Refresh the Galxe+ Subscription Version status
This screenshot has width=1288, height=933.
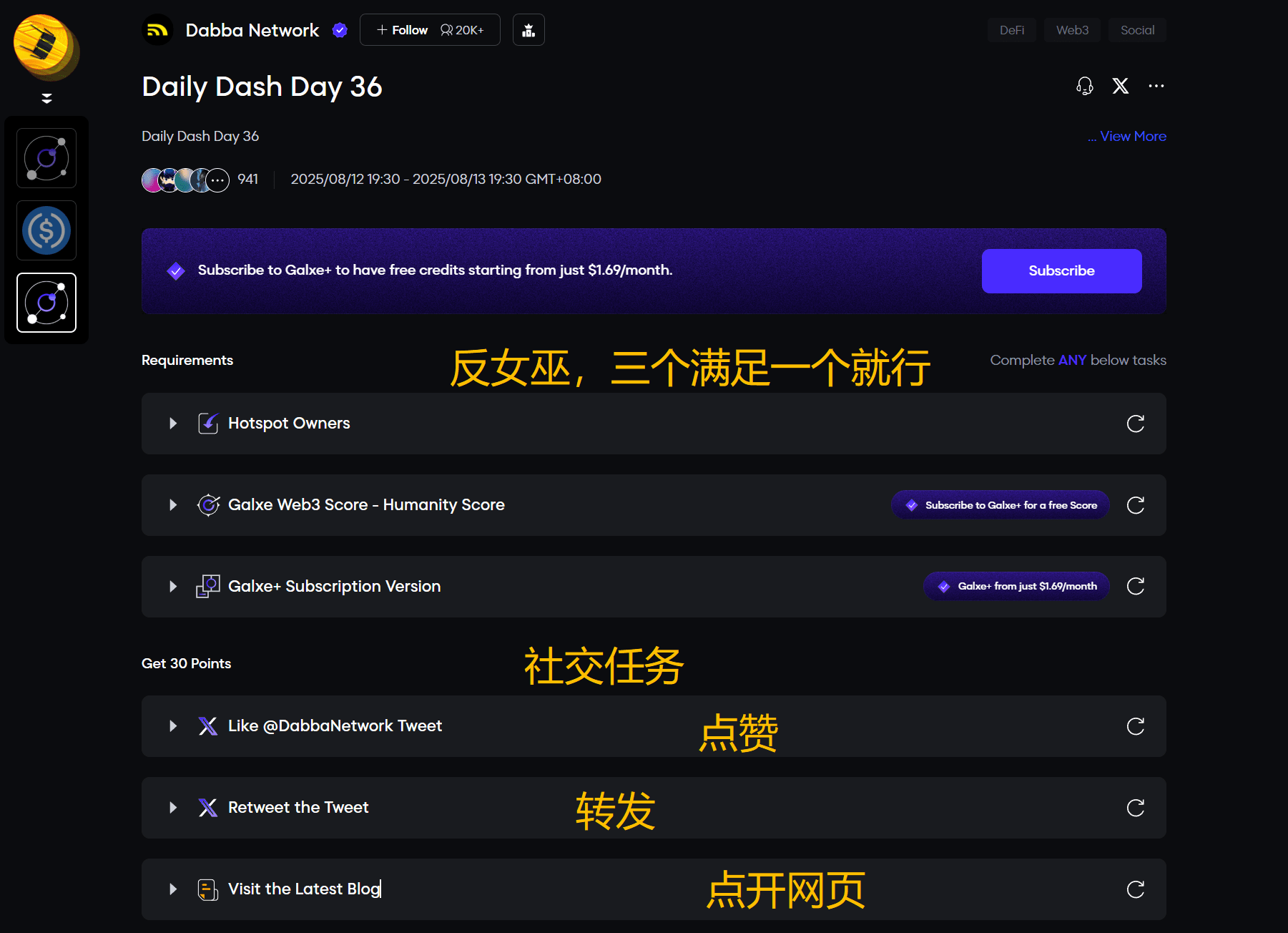[x=1136, y=587]
